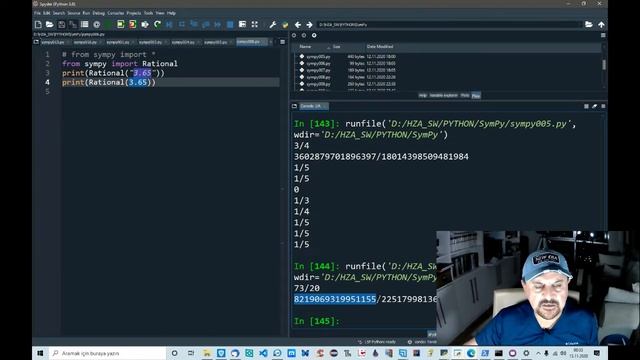
Task: Select sympy008.py in the file list
Action: [318, 77]
